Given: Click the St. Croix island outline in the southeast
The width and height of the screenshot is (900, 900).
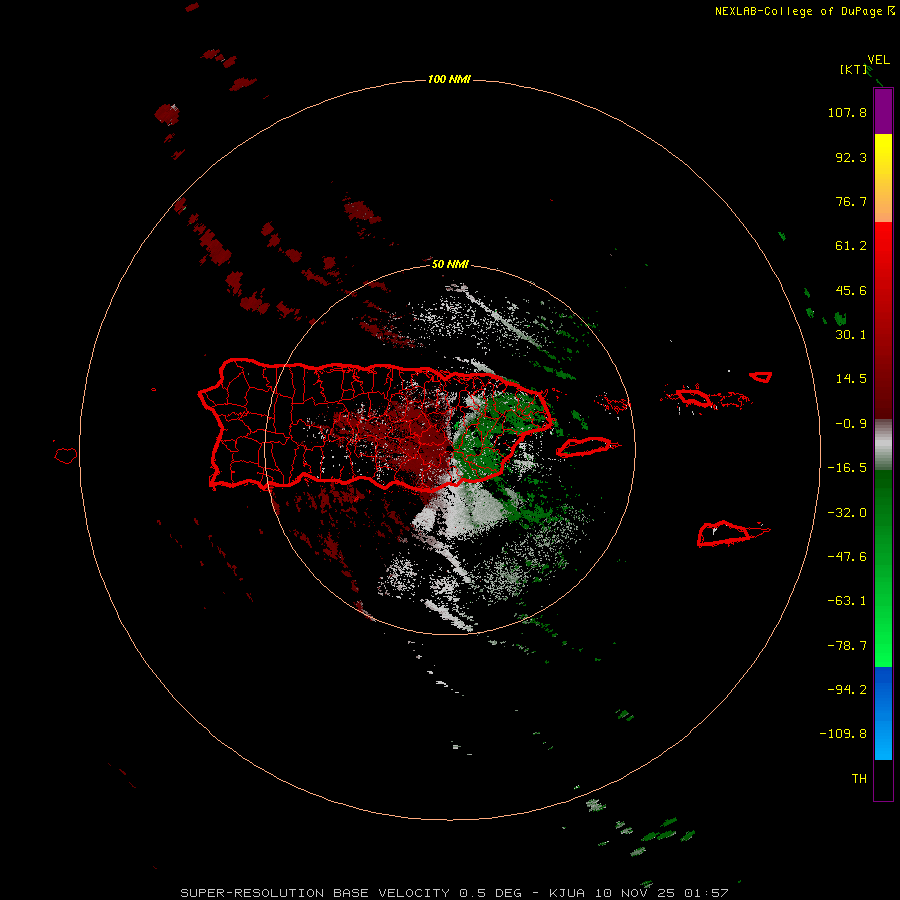Looking at the screenshot, I should 726,534.
